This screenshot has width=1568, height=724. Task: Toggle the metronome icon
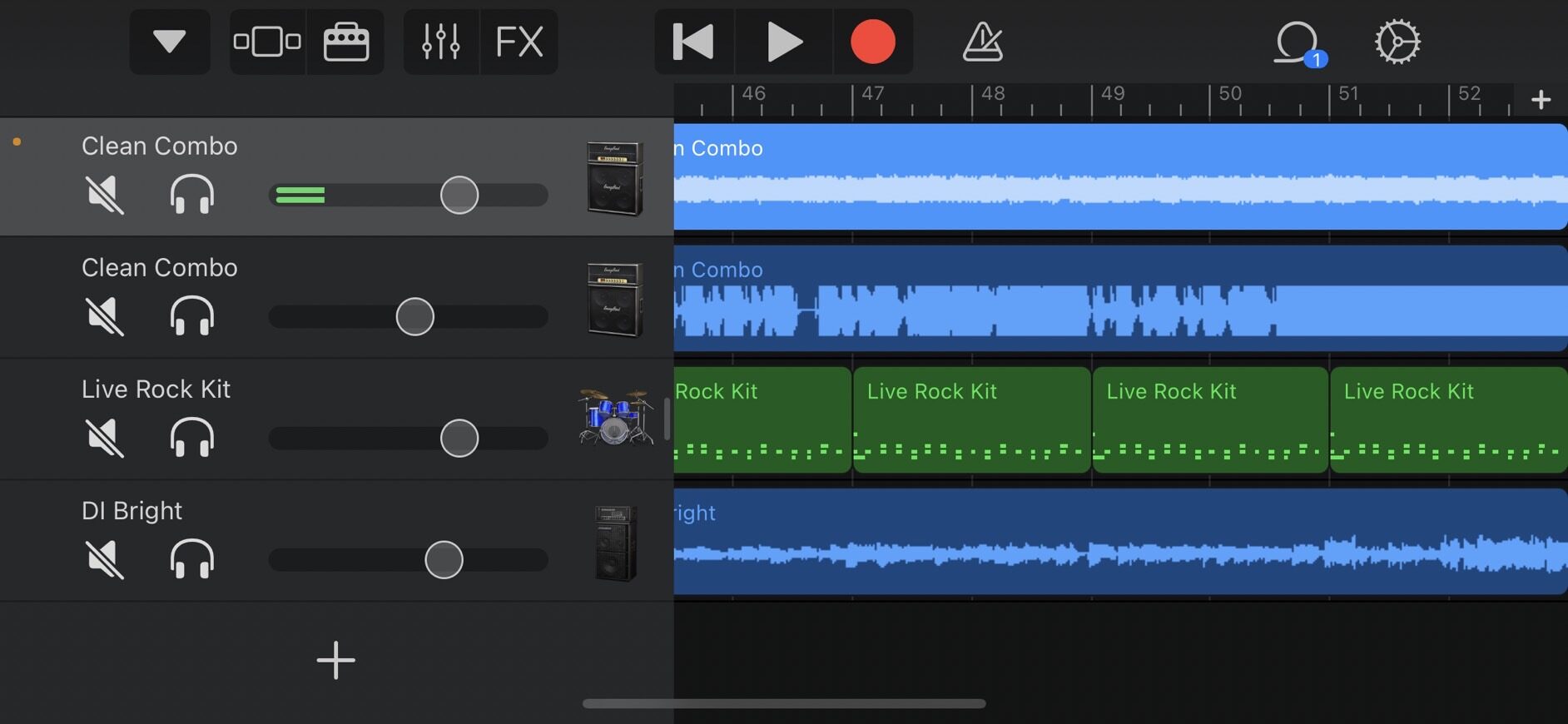pyautogui.click(x=982, y=42)
